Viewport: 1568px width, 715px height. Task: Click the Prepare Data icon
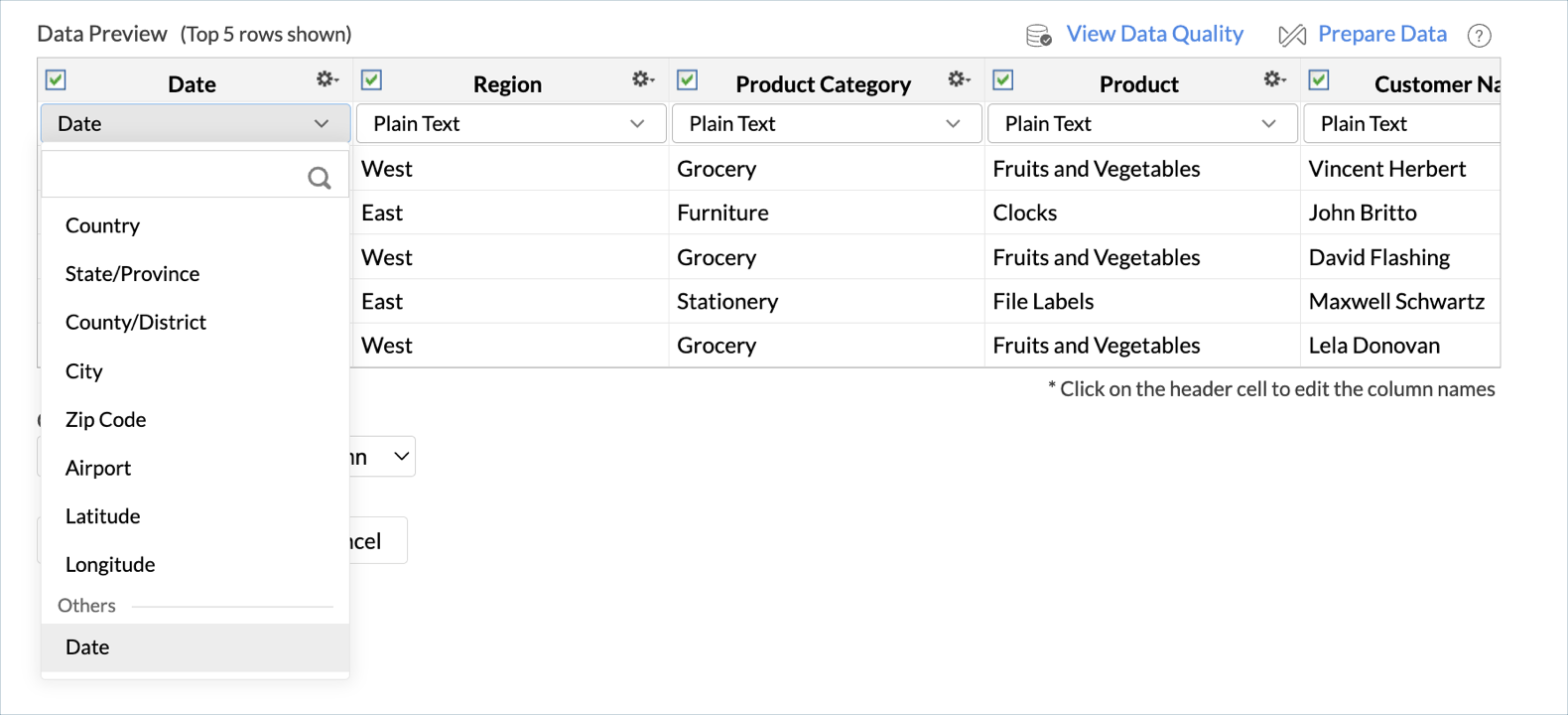tap(1292, 36)
